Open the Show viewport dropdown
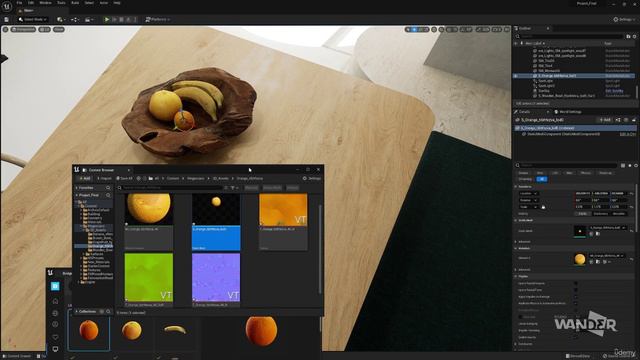The height and width of the screenshot is (360, 640). 59,29
